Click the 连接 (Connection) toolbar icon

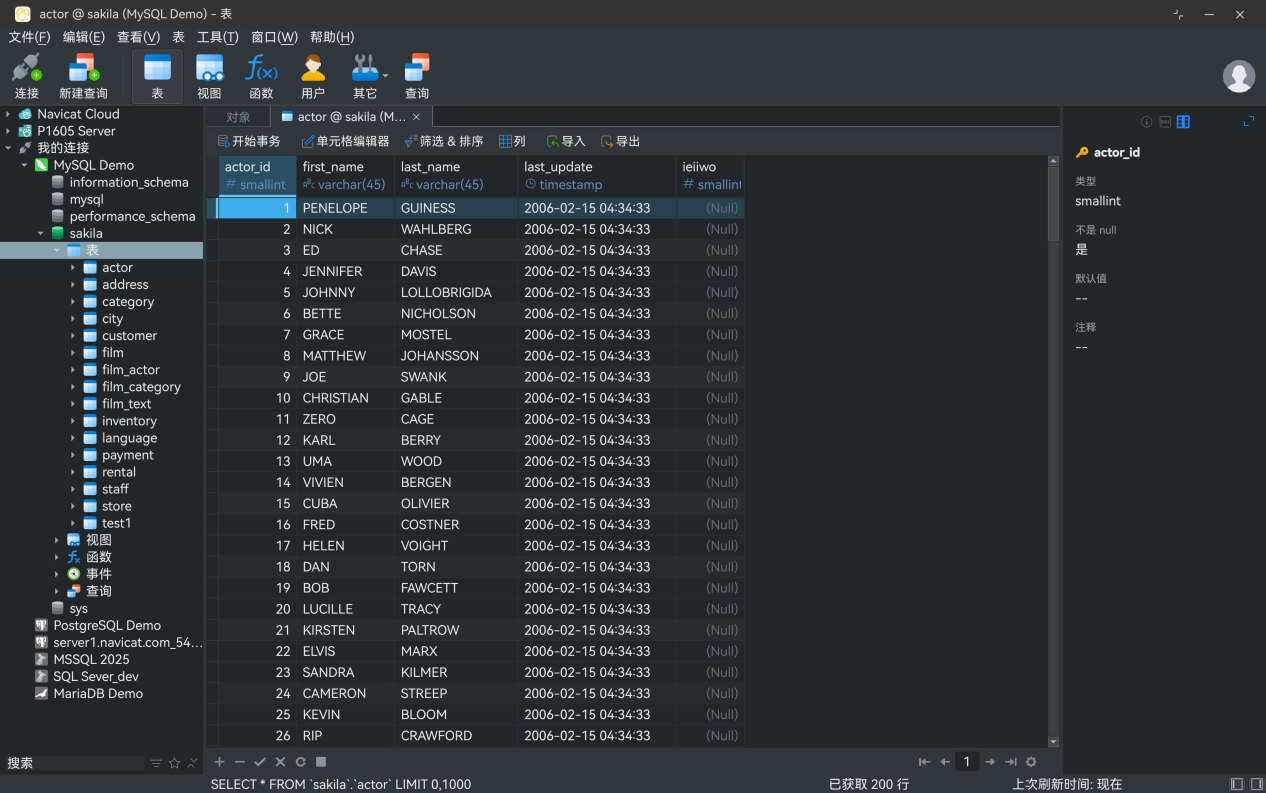coord(26,76)
